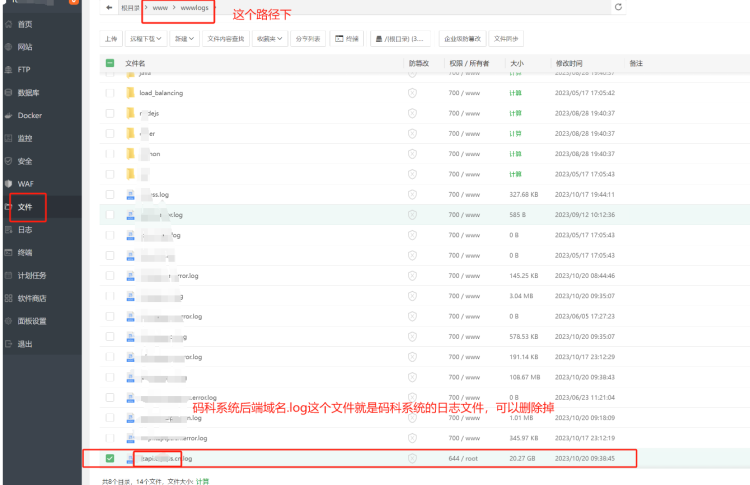Screen dimensions: 750x485
Task: Click the refresh icon beside path bar
Action: click(x=618, y=7)
